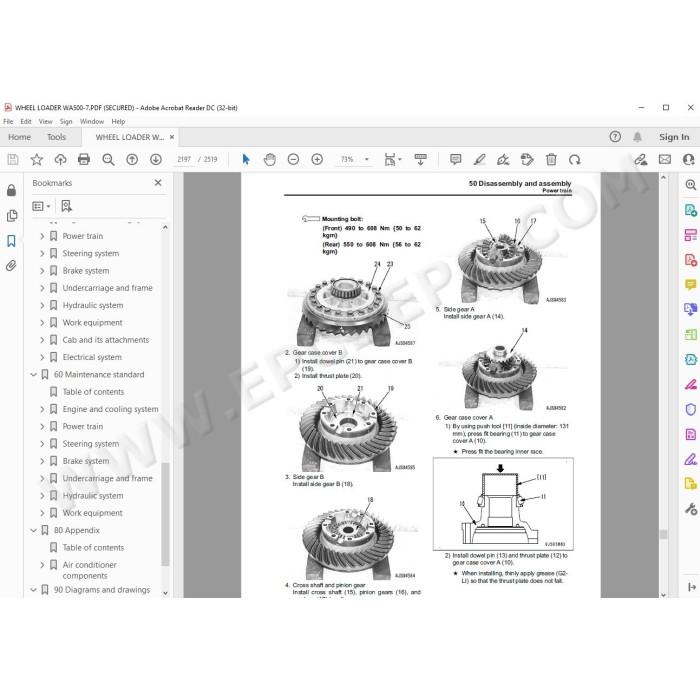Open the File menu
The width and height of the screenshot is (700, 700).
(x=8, y=121)
